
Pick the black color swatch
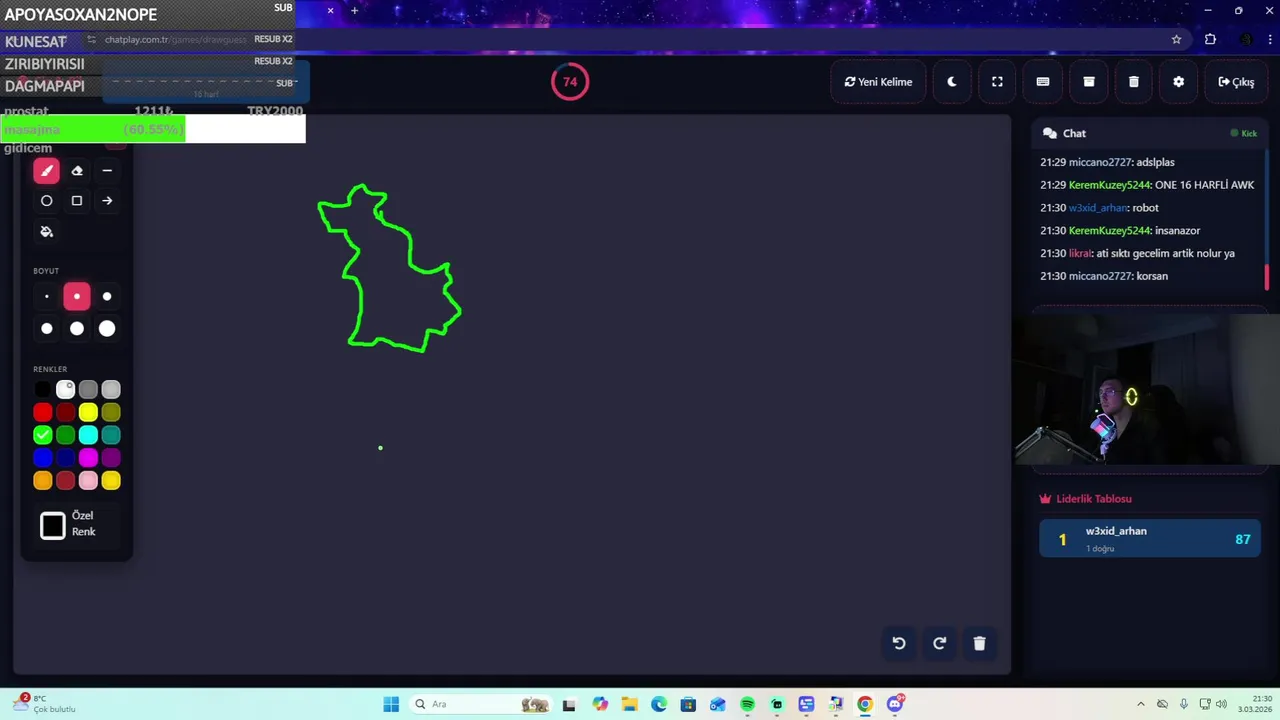tap(42, 389)
